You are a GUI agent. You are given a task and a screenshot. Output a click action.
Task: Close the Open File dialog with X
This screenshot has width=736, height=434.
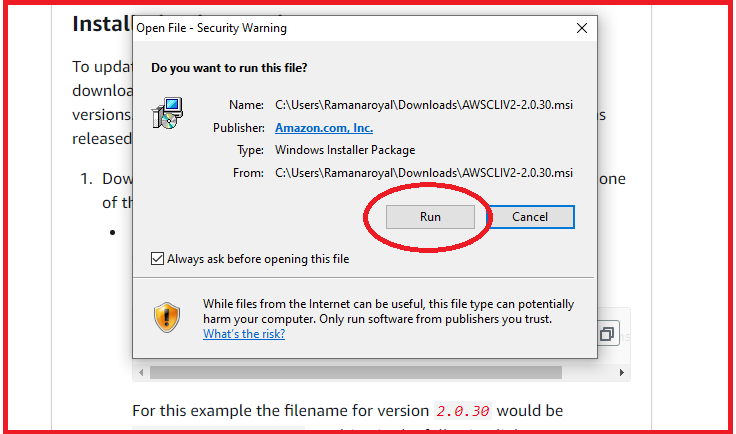pyautogui.click(x=582, y=28)
